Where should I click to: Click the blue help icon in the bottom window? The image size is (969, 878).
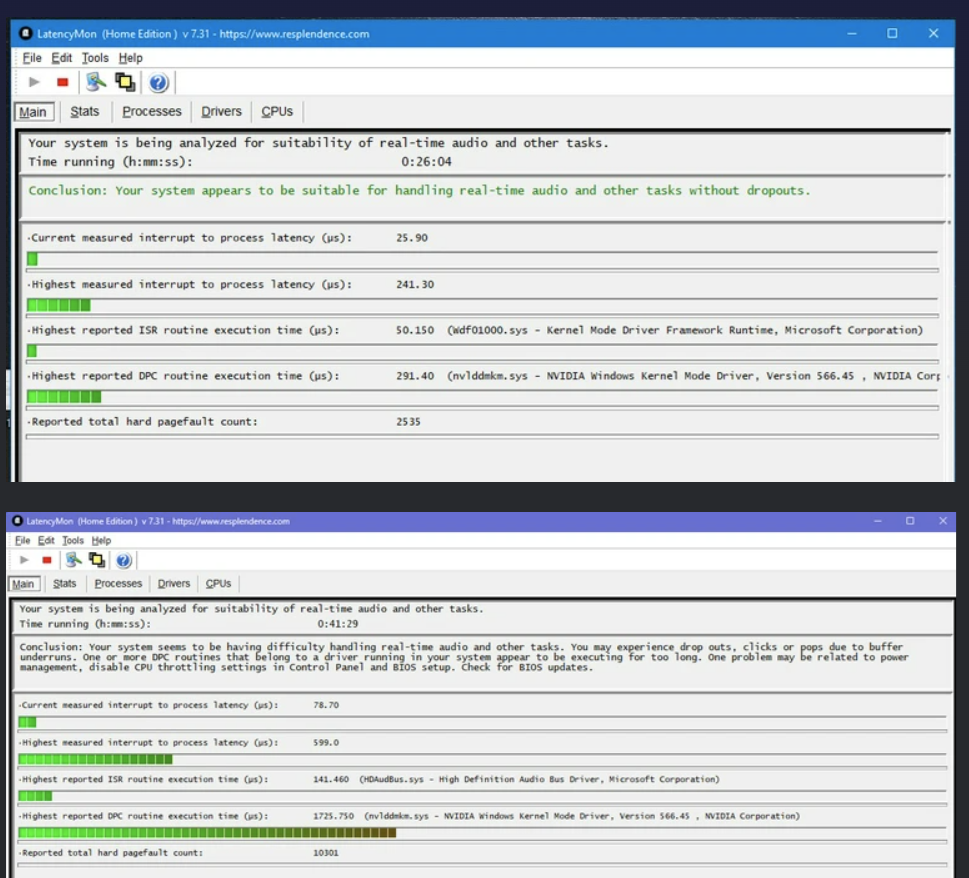tap(124, 560)
